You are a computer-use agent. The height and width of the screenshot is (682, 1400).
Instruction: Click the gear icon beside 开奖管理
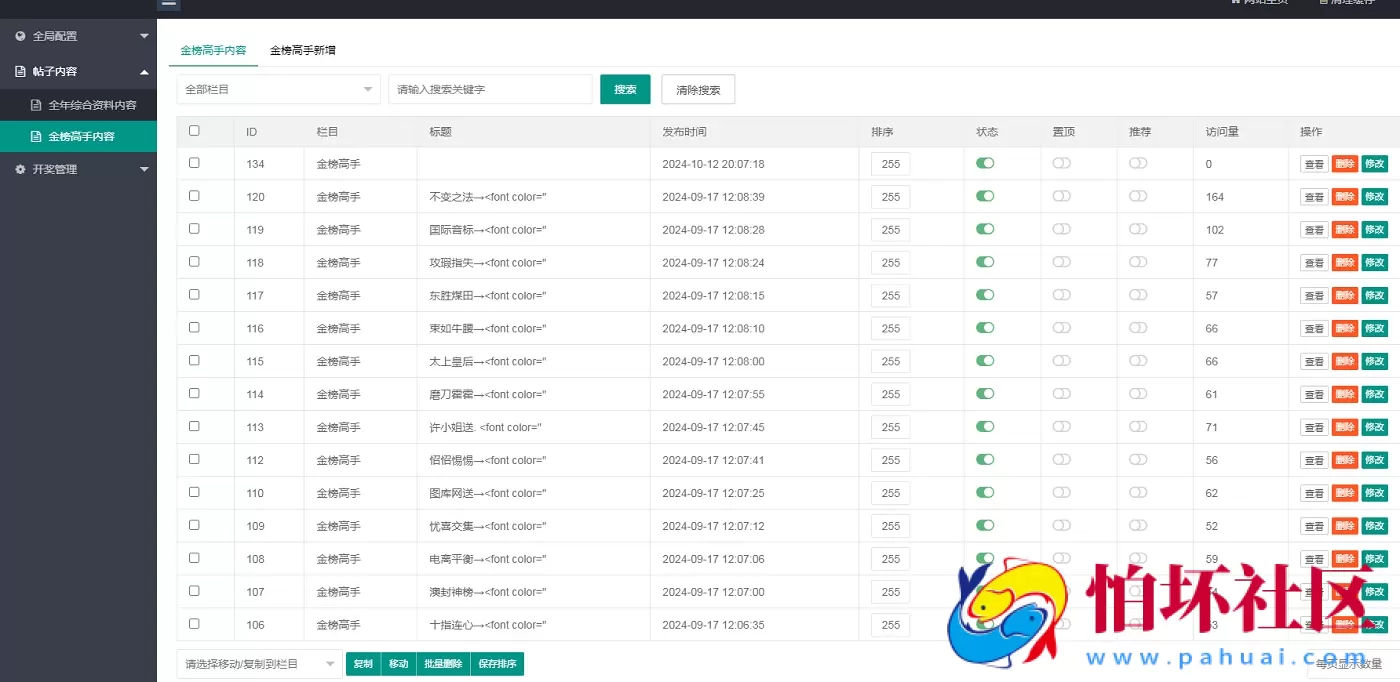click(21, 170)
